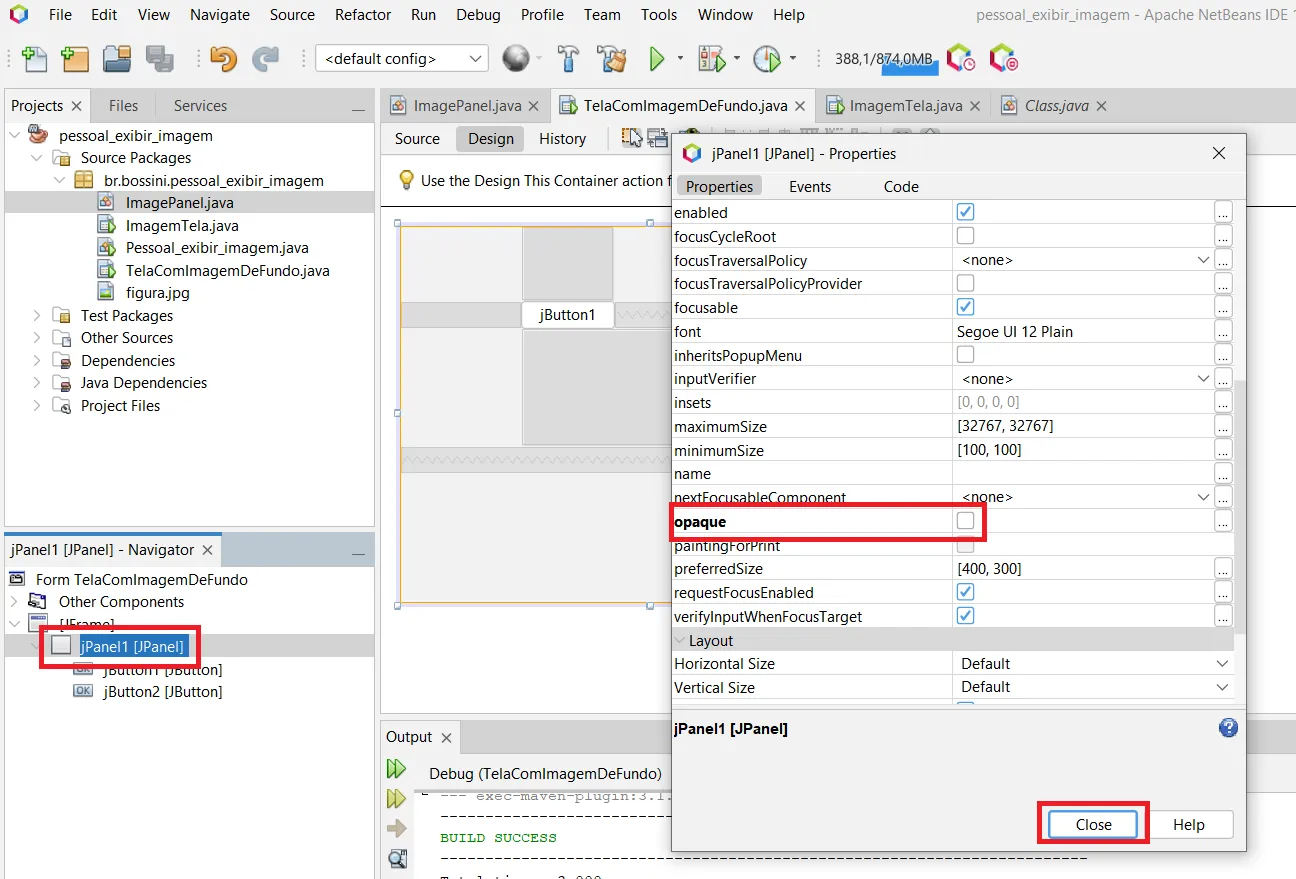The width and height of the screenshot is (1296, 879).
Task: Click the Open Project folder icon
Action: click(x=117, y=59)
